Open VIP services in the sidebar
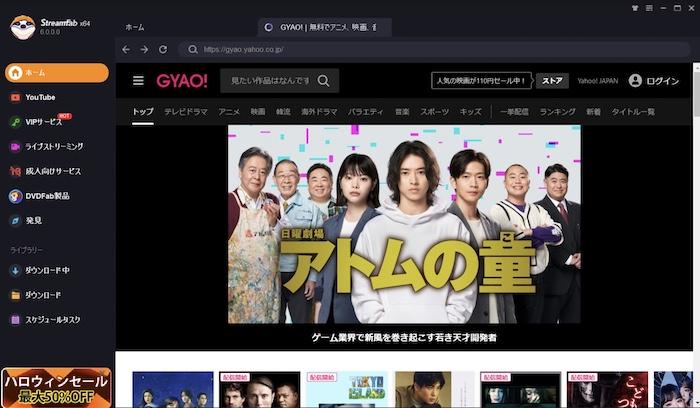This screenshot has height=408, width=700. pyautogui.click(x=40, y=121)
